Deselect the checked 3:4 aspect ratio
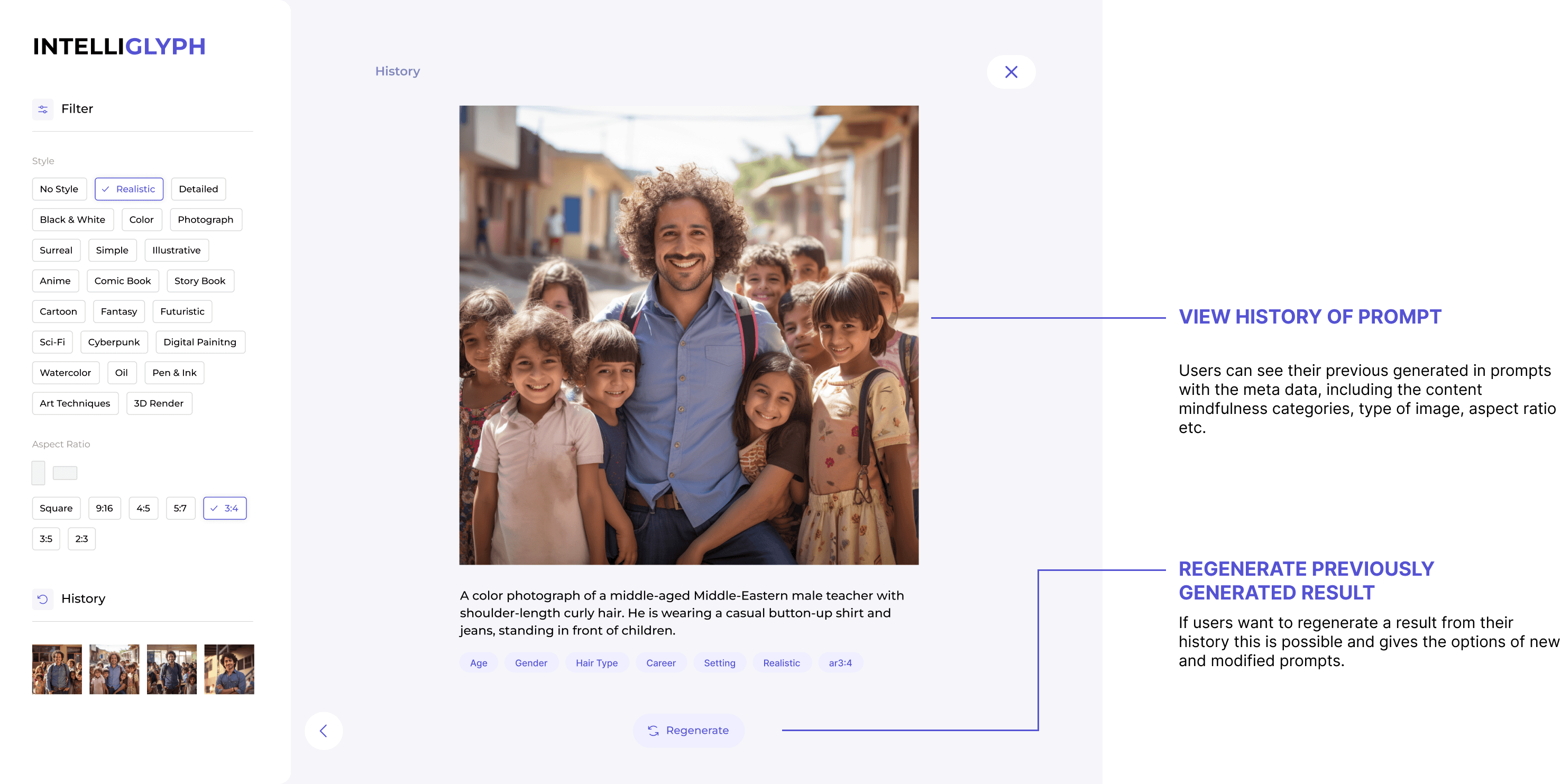 pos(224,509)
